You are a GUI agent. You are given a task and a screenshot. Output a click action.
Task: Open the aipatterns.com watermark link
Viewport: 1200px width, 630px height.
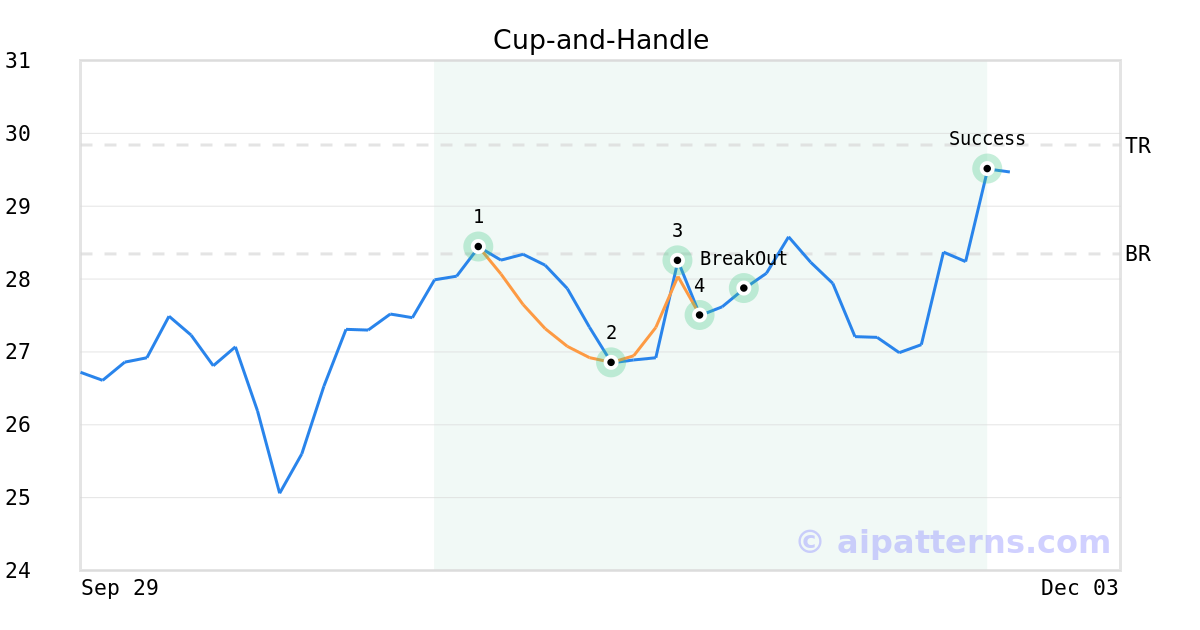(953, 542)
